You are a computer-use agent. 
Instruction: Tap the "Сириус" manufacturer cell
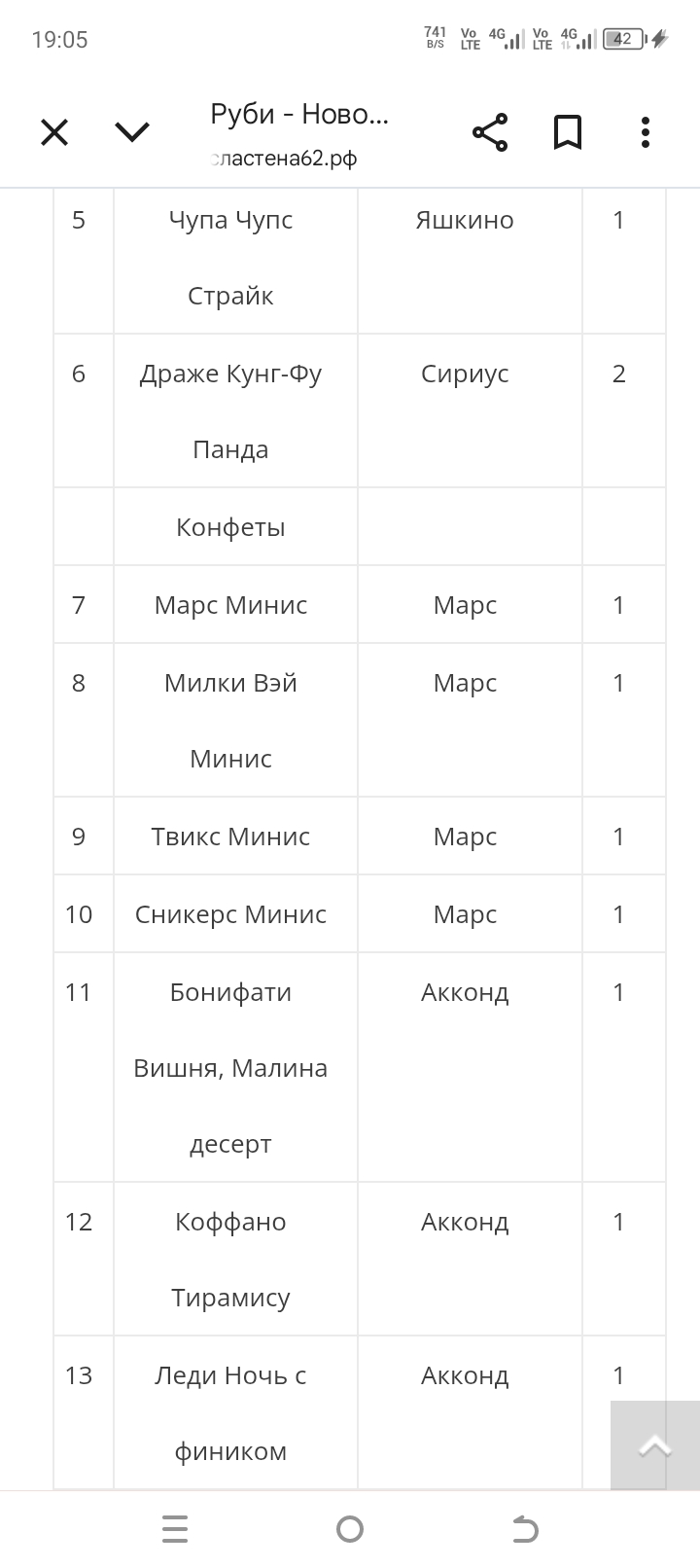pyautogui.click(x=465, y=374)
